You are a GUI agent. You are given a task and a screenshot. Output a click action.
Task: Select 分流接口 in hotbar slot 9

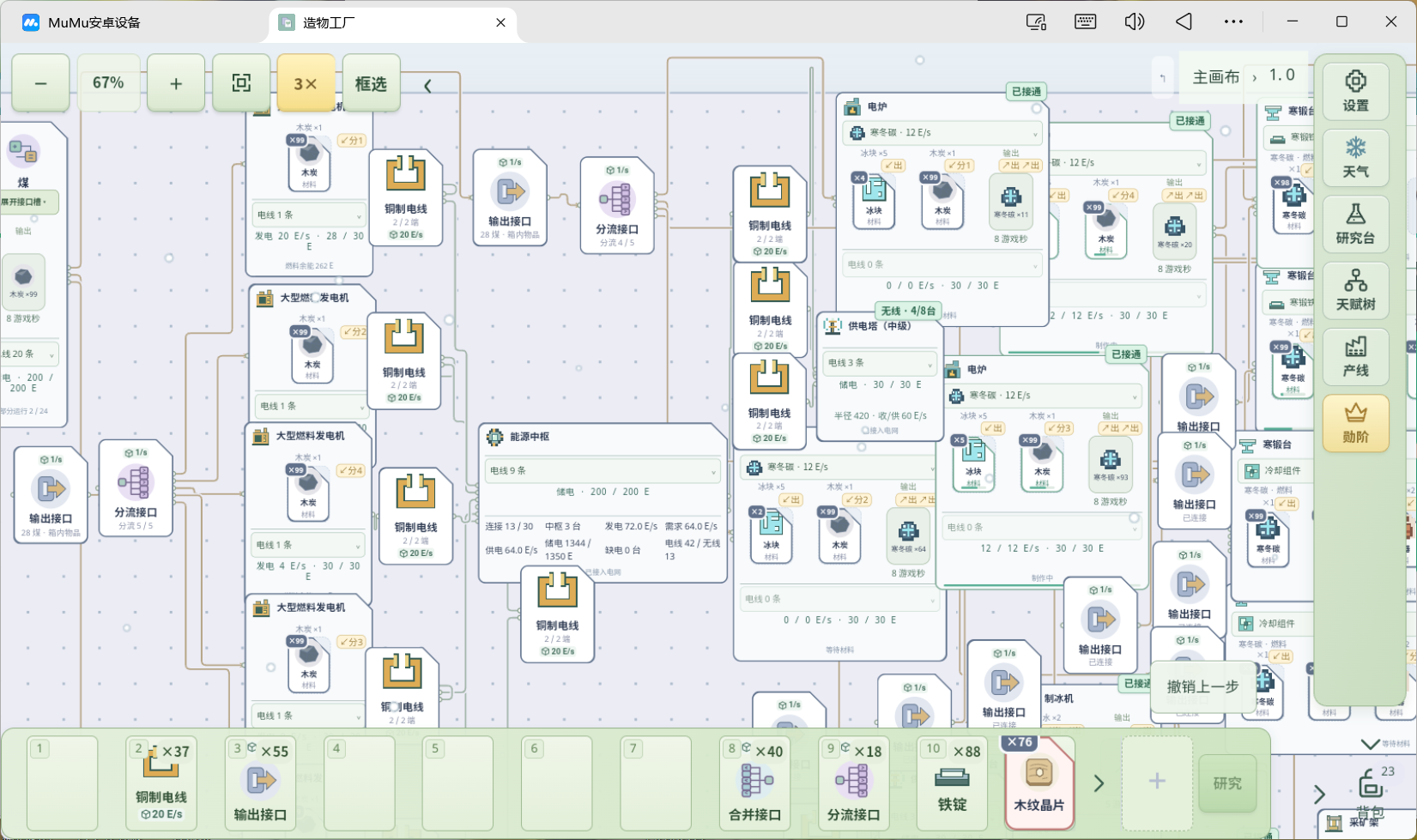853,783
